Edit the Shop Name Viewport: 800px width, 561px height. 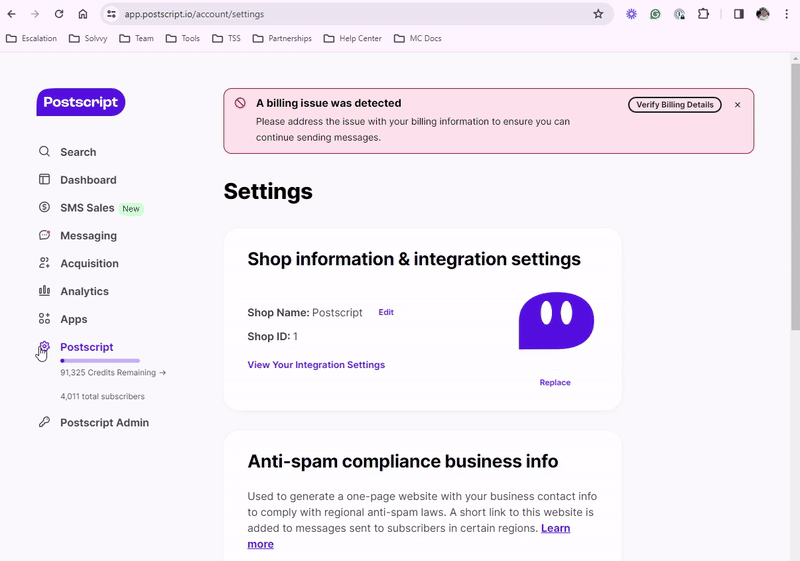coord(386,312)
